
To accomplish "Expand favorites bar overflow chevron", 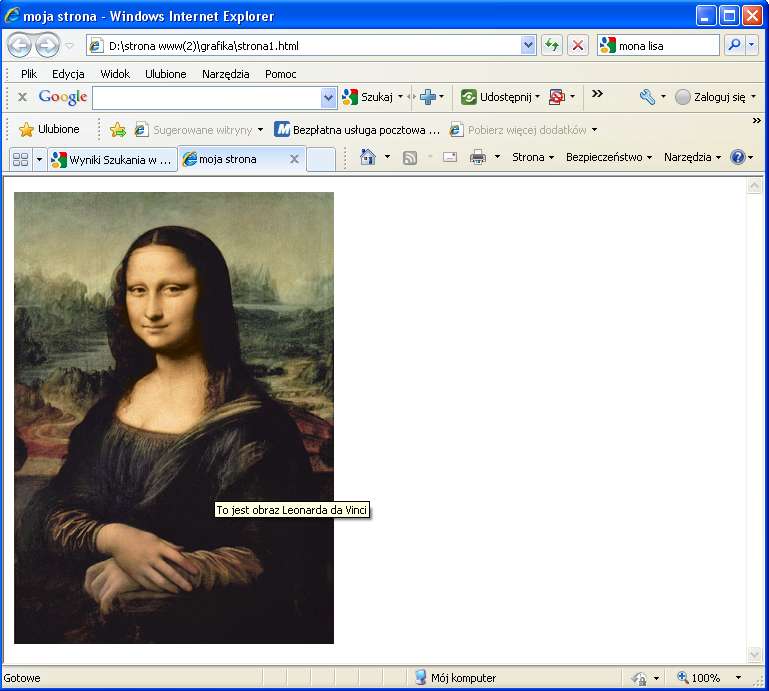I will click(x=756, y=120).
